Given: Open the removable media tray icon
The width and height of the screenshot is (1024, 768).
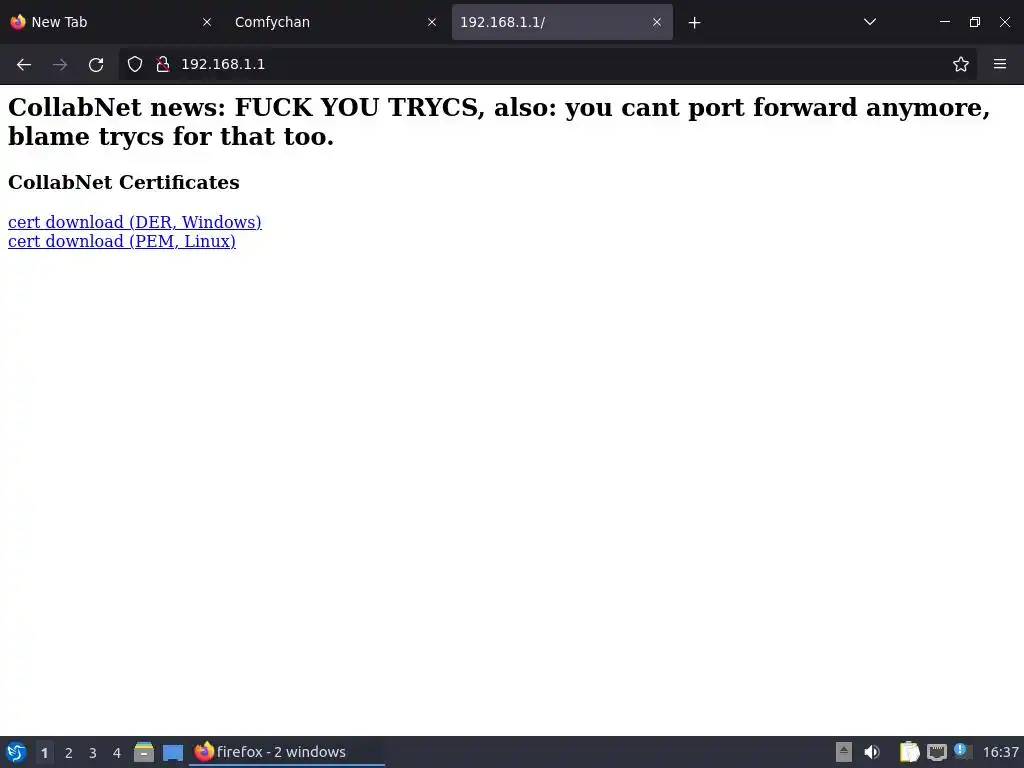Looking at the screenshot, I should pos(844,752).
